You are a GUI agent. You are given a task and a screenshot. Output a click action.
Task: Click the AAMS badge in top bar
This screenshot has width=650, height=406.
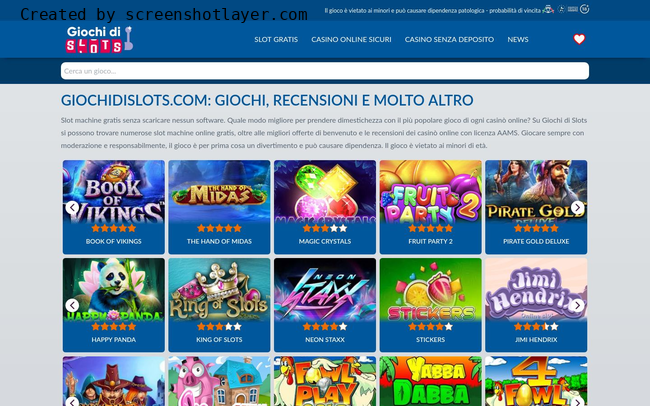(x=573, y=9)
